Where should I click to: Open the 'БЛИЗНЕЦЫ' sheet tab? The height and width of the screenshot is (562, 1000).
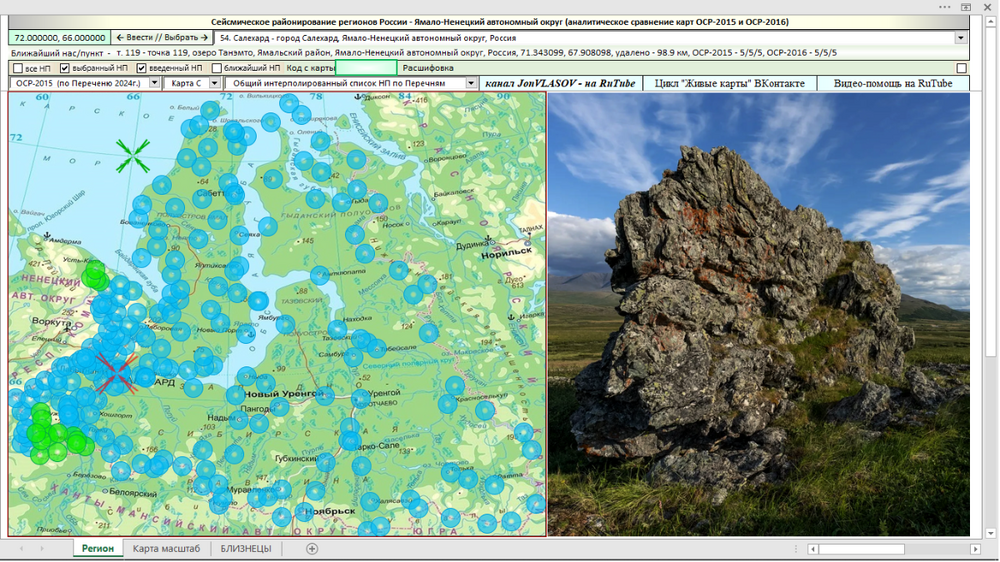coord(246,549)
